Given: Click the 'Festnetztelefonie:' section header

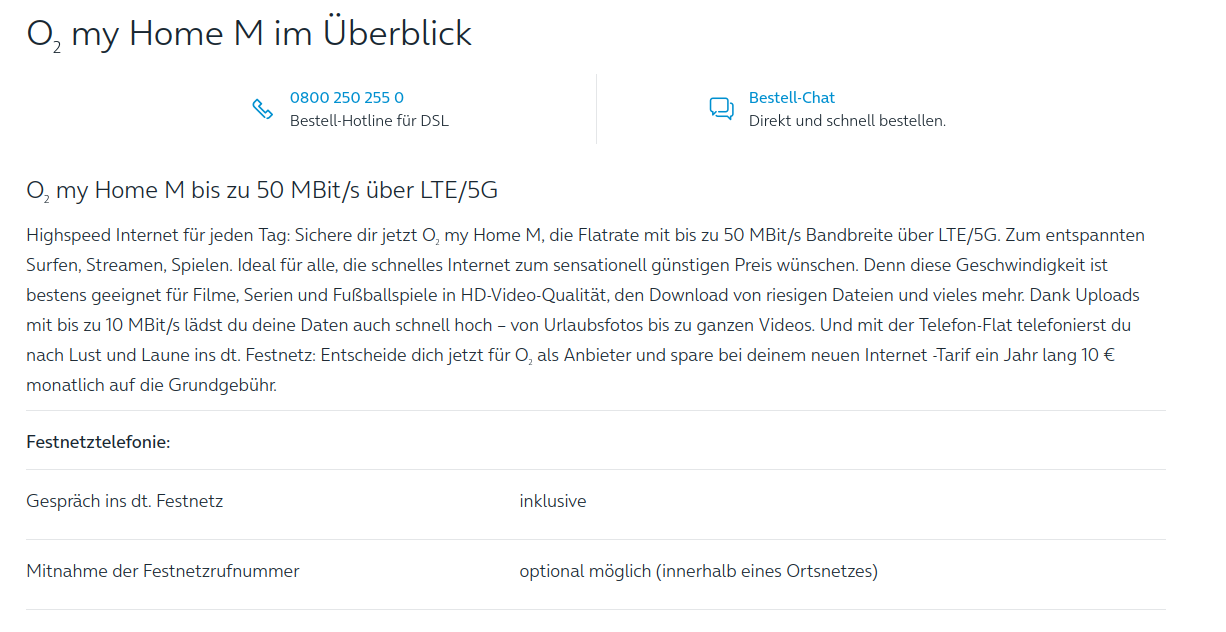Looking at the screenshot, I should click(x=98, y=441).
